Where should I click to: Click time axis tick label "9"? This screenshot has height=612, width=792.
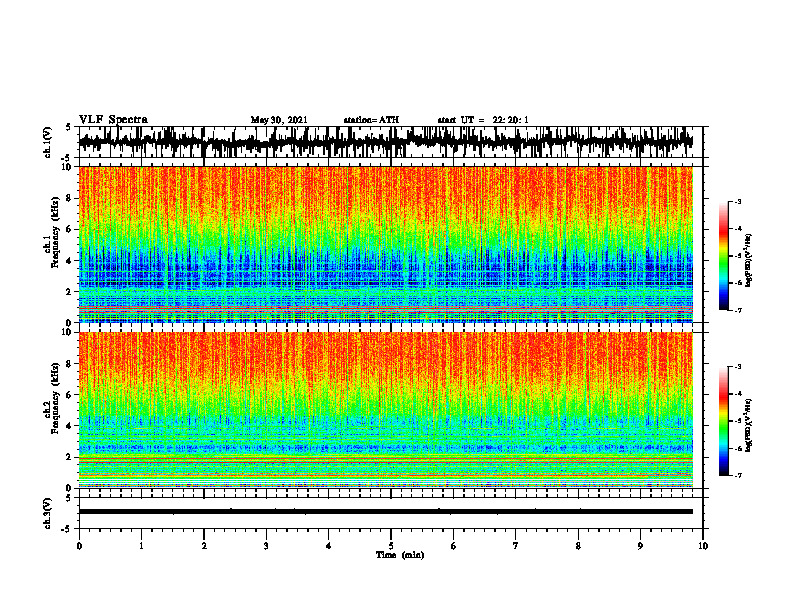[x=640, y=546]
